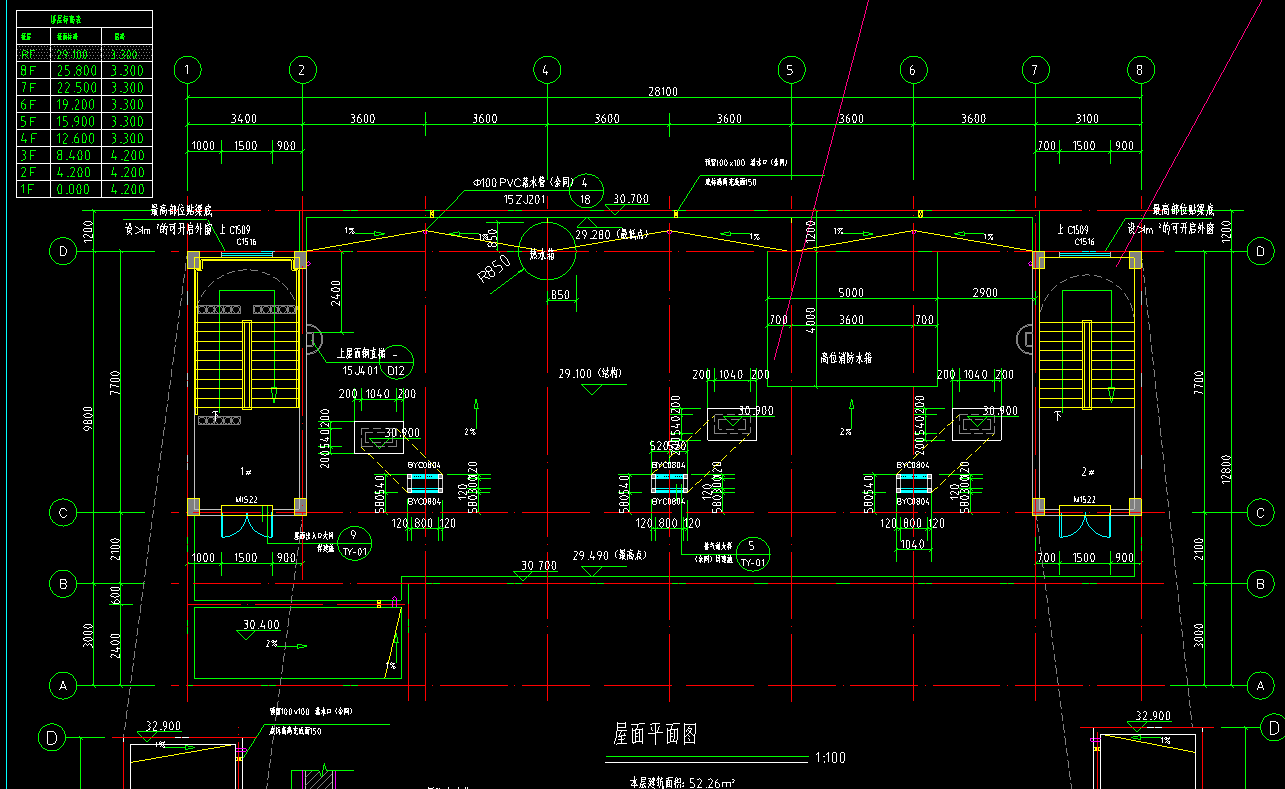This screenshot has width=1285, height=789.
Task: Select the highlighted RF row in table
Action: (x=82, y=54)
